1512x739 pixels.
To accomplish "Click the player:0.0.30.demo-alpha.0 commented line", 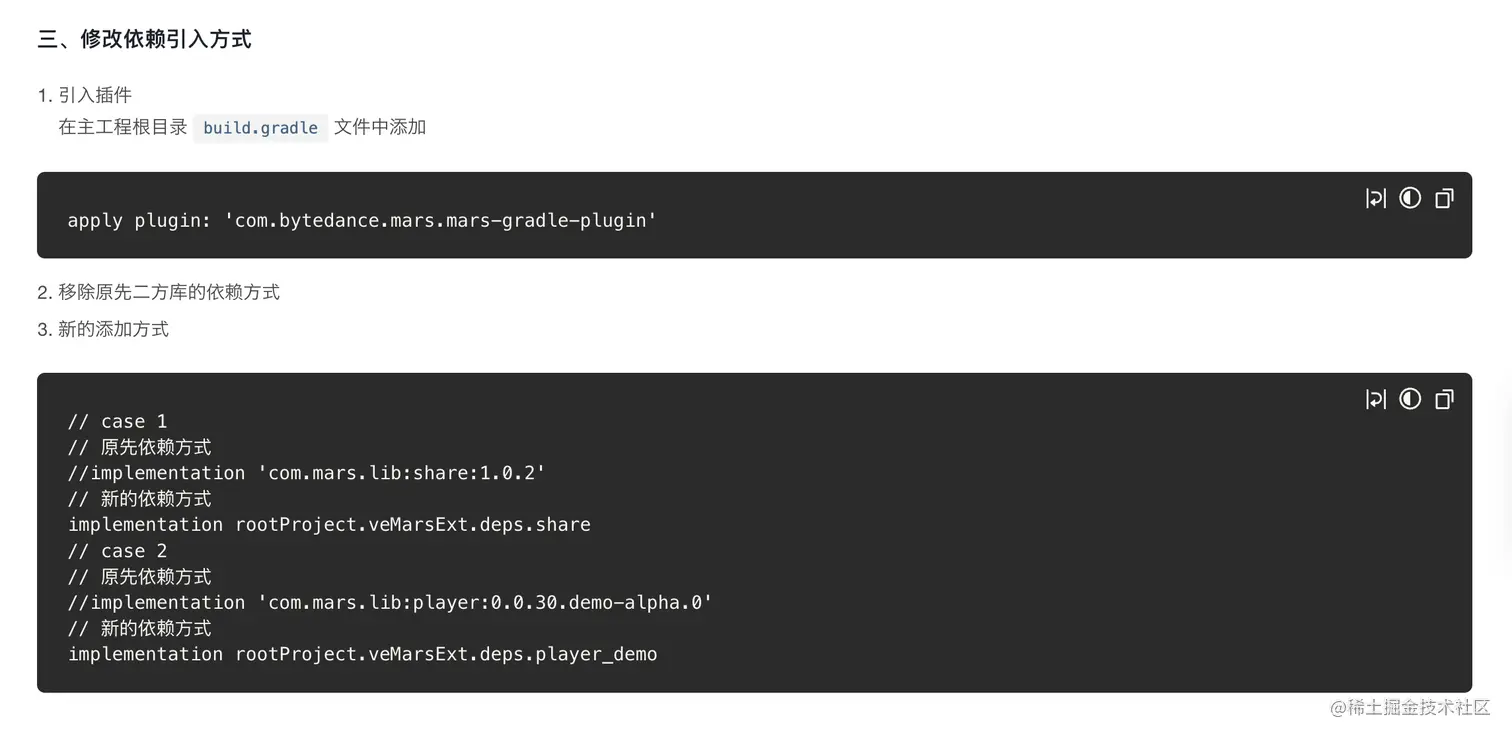I will 390,603.
